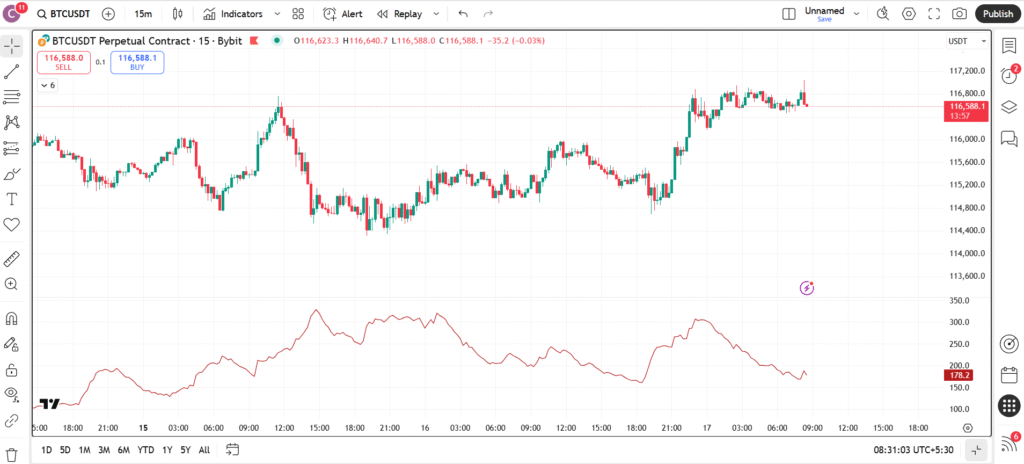Open chart settings gear icon
1024x464 pixels.
pyautogui.click(x=909, y=14)
